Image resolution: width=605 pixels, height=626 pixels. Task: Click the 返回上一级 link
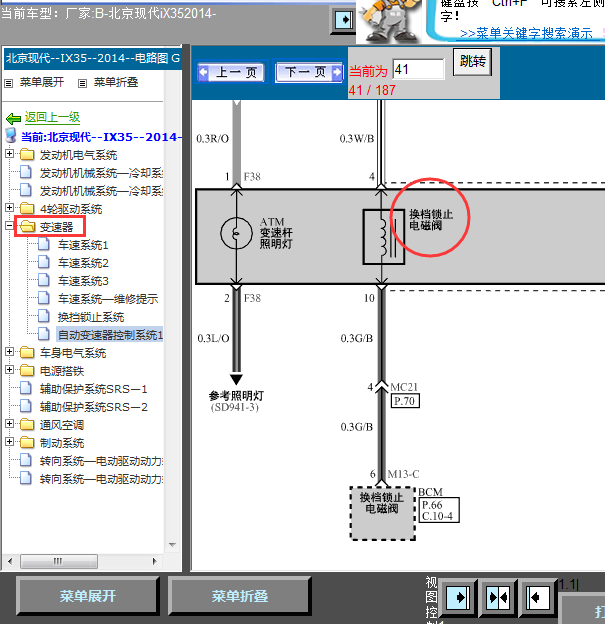52,117
